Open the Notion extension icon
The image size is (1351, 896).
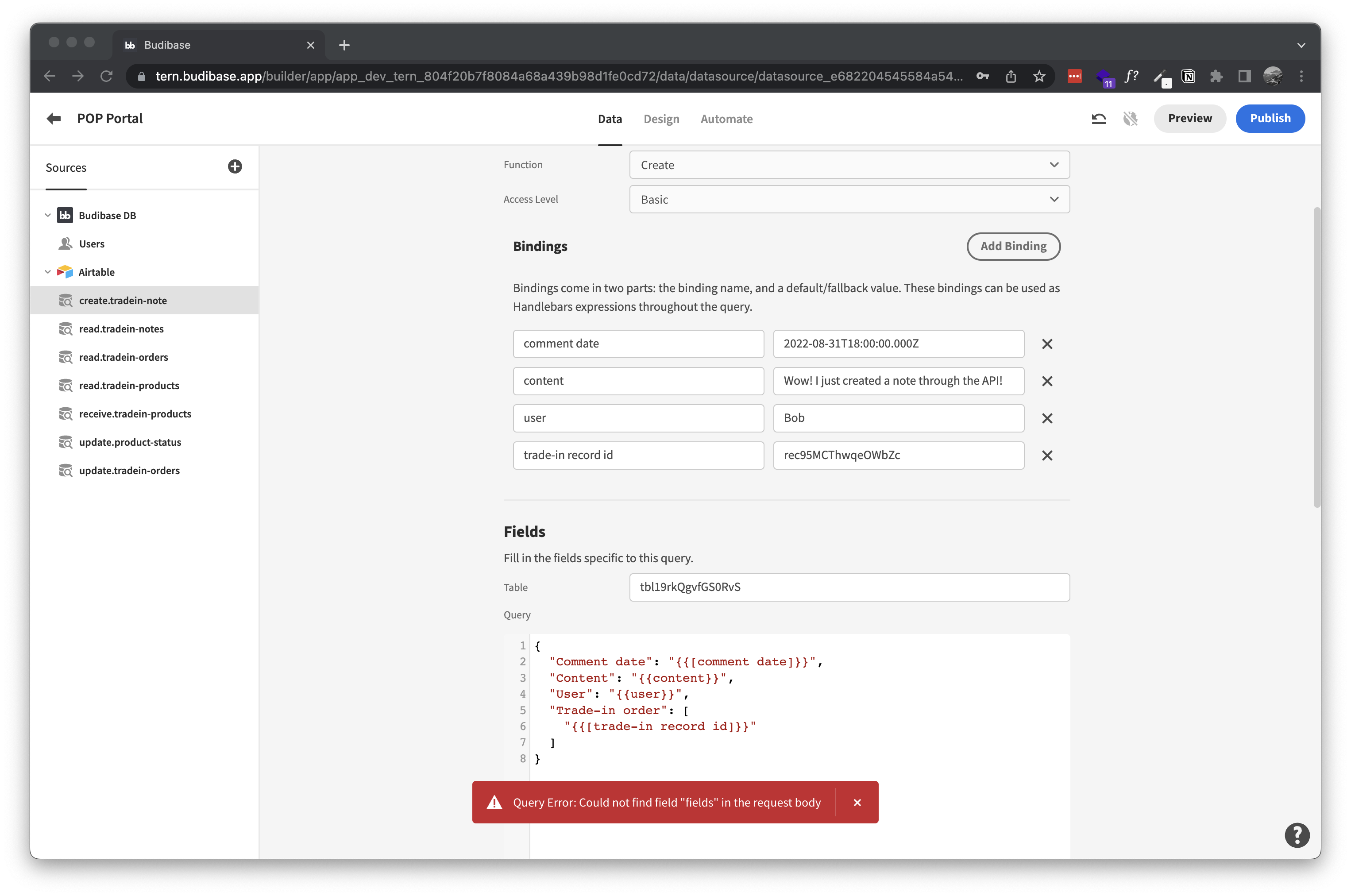click(1188, 76)
